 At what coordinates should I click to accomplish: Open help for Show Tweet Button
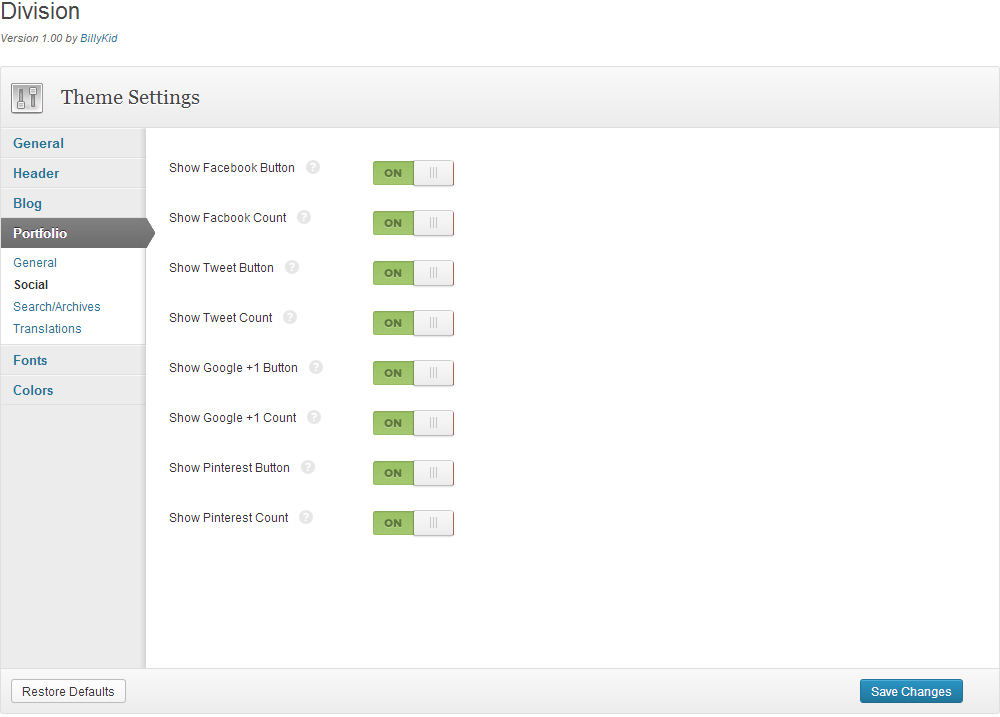tap(291, 267)
